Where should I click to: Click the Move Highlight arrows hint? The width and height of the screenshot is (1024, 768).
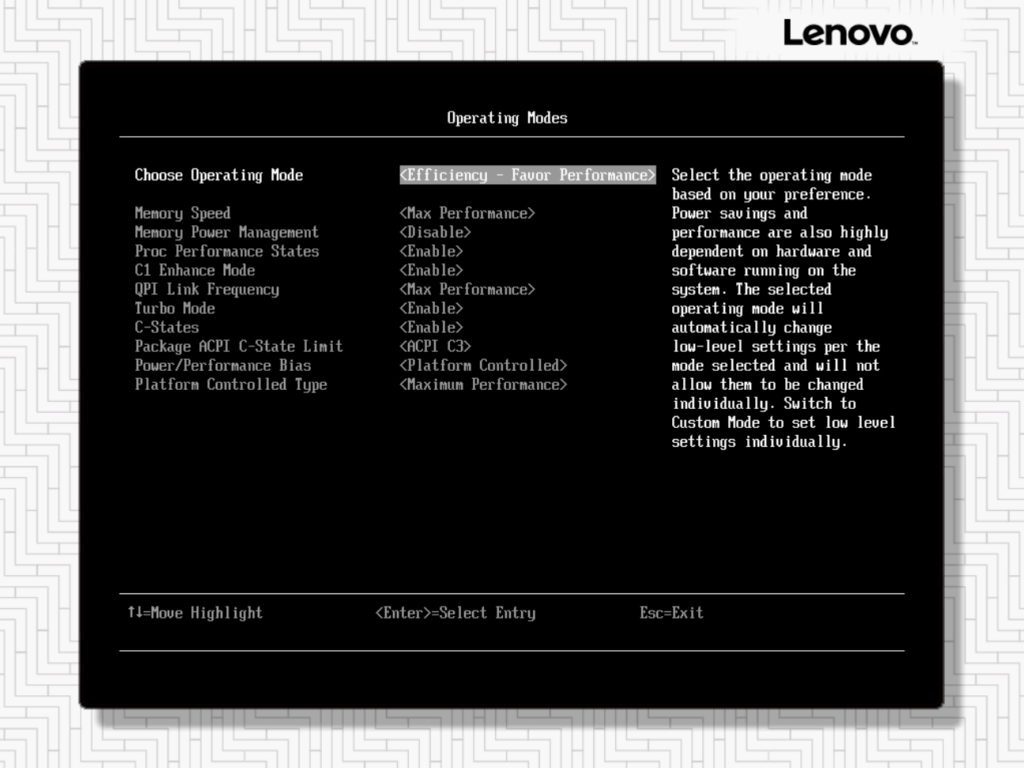[195, 613]
